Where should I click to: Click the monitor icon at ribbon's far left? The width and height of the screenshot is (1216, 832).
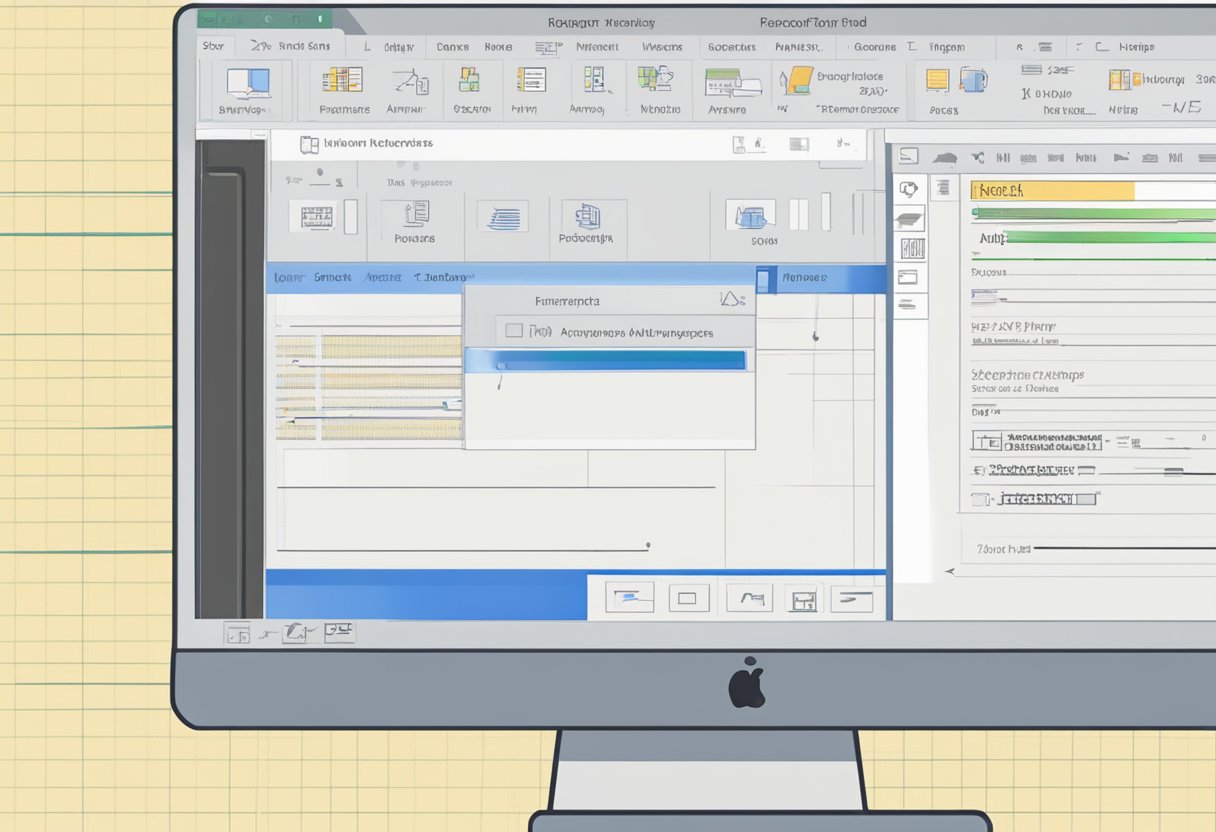click(247, 82)
